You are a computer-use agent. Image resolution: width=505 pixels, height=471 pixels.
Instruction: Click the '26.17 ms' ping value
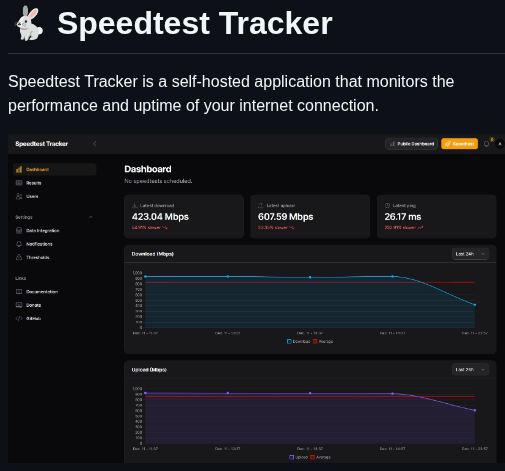coord(403,217)
